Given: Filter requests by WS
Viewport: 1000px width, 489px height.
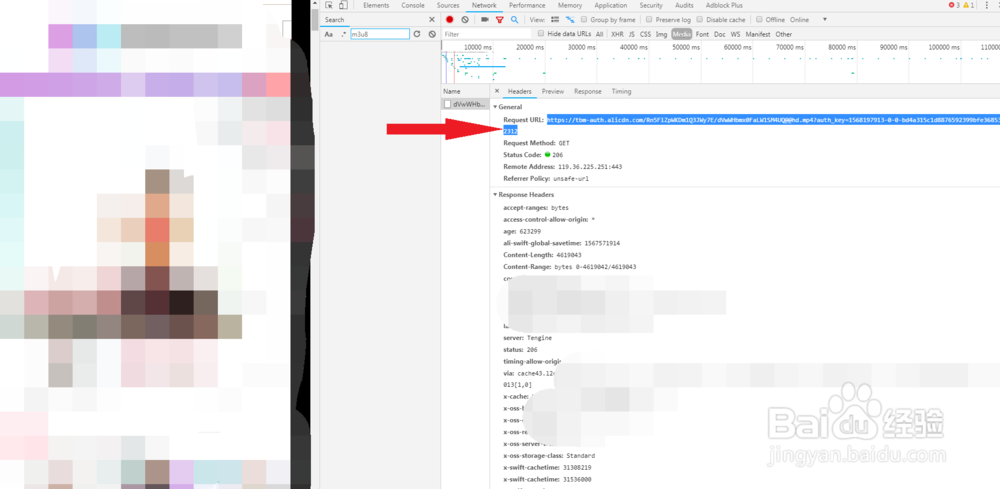Looking at the screenshot, I should point(735,34).
